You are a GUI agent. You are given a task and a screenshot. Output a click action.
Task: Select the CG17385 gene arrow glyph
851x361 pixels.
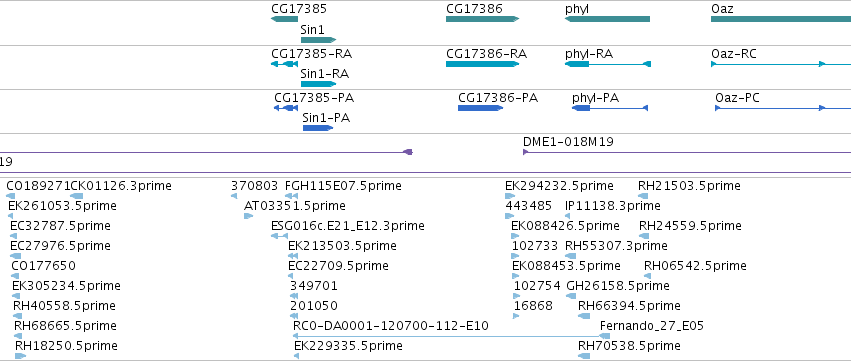(x=284, y=19)
